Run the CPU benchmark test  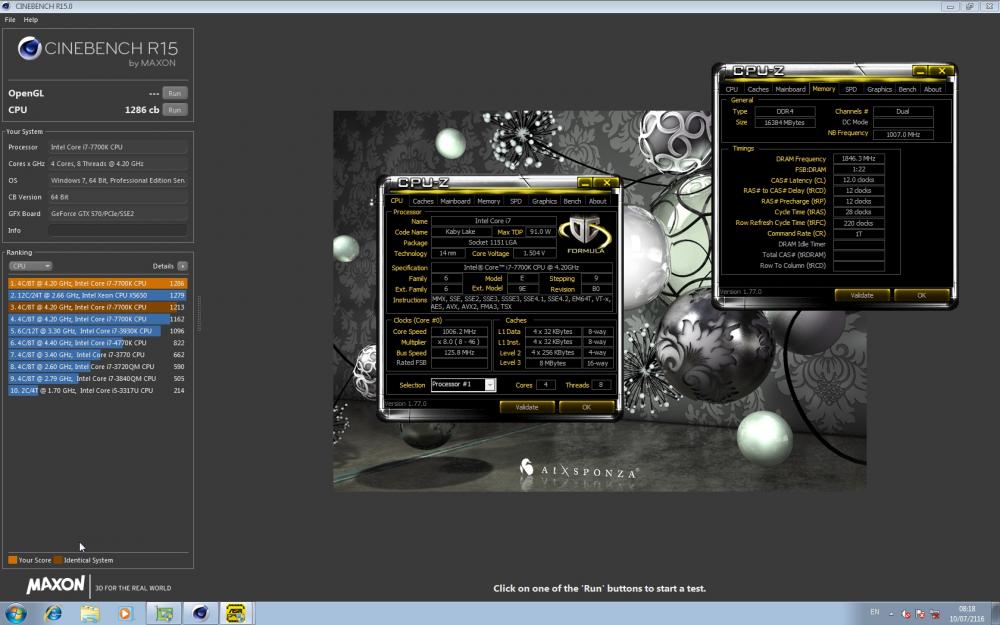tap(174, 110)
